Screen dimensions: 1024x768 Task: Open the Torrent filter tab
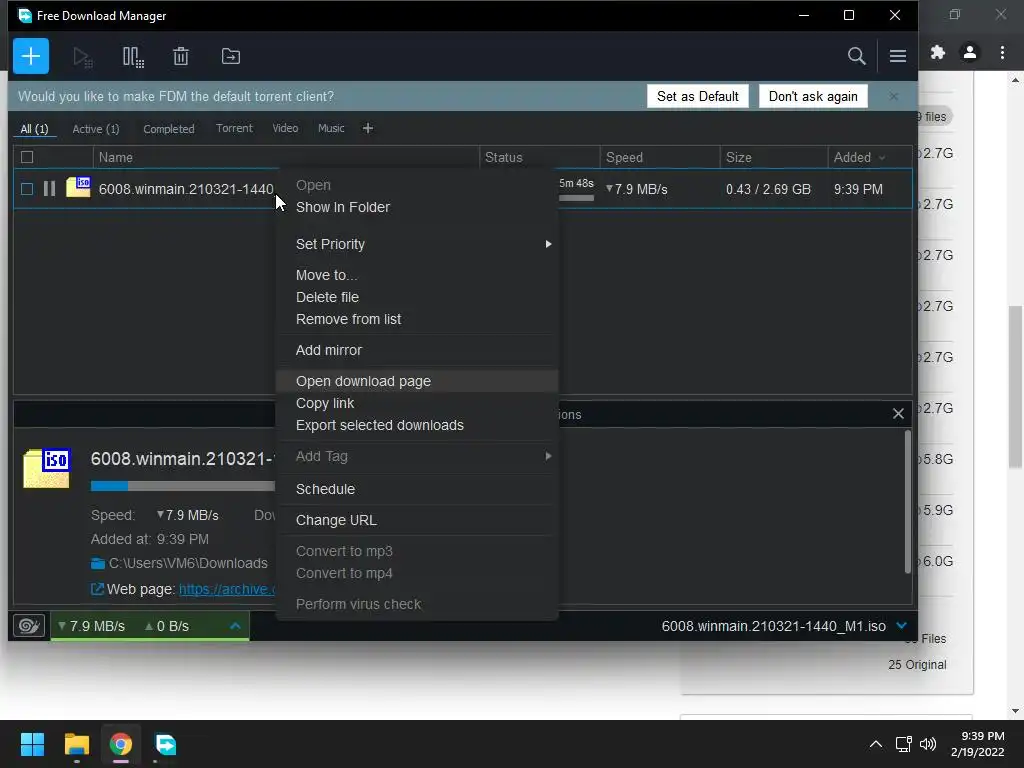pos(234,129)
